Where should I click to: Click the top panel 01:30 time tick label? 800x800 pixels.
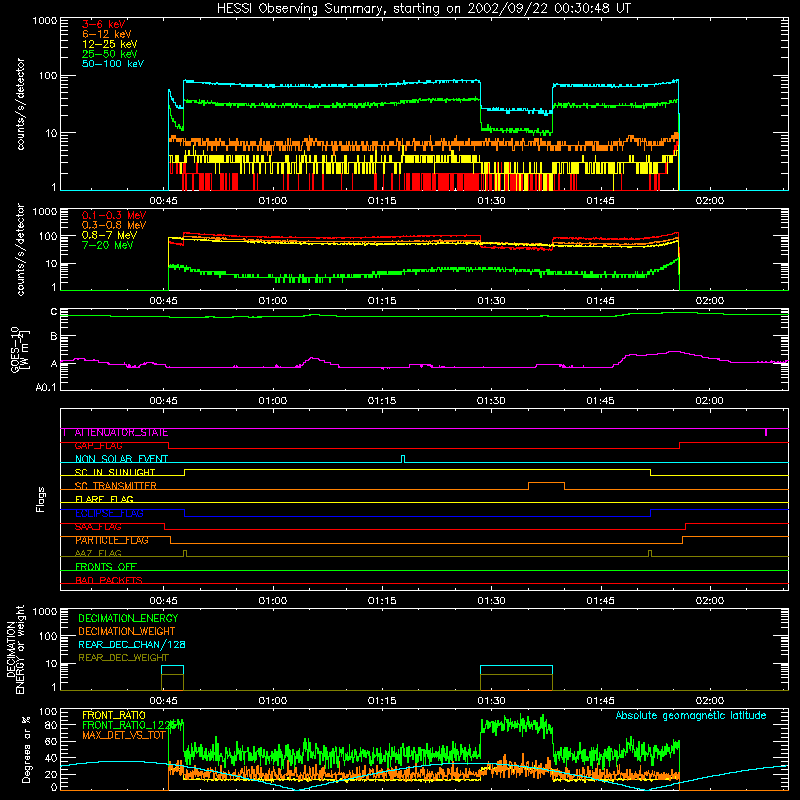(491, 201)
